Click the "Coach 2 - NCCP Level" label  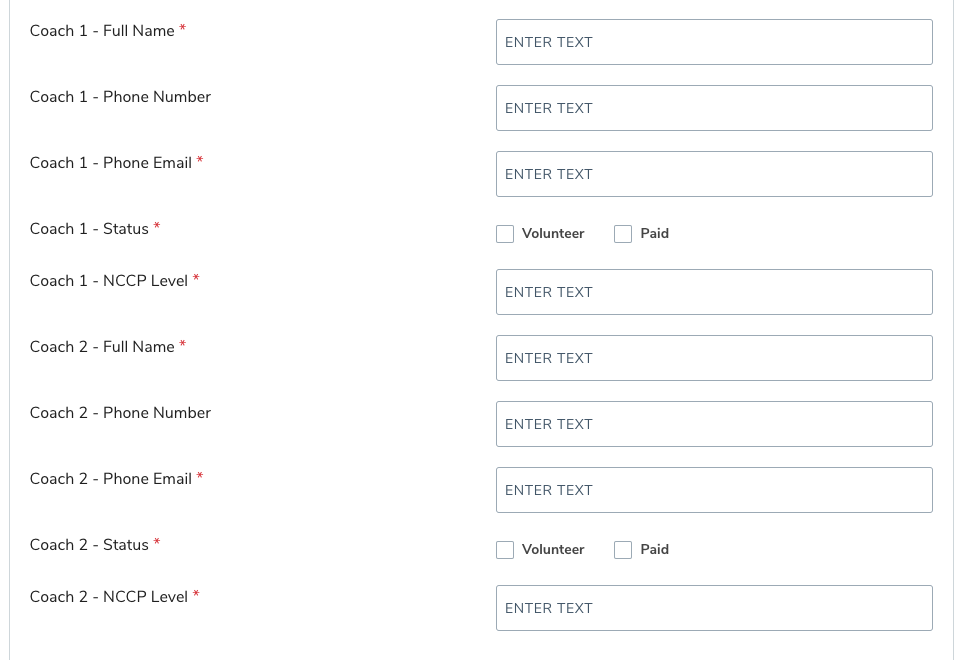tap(109, 597)
